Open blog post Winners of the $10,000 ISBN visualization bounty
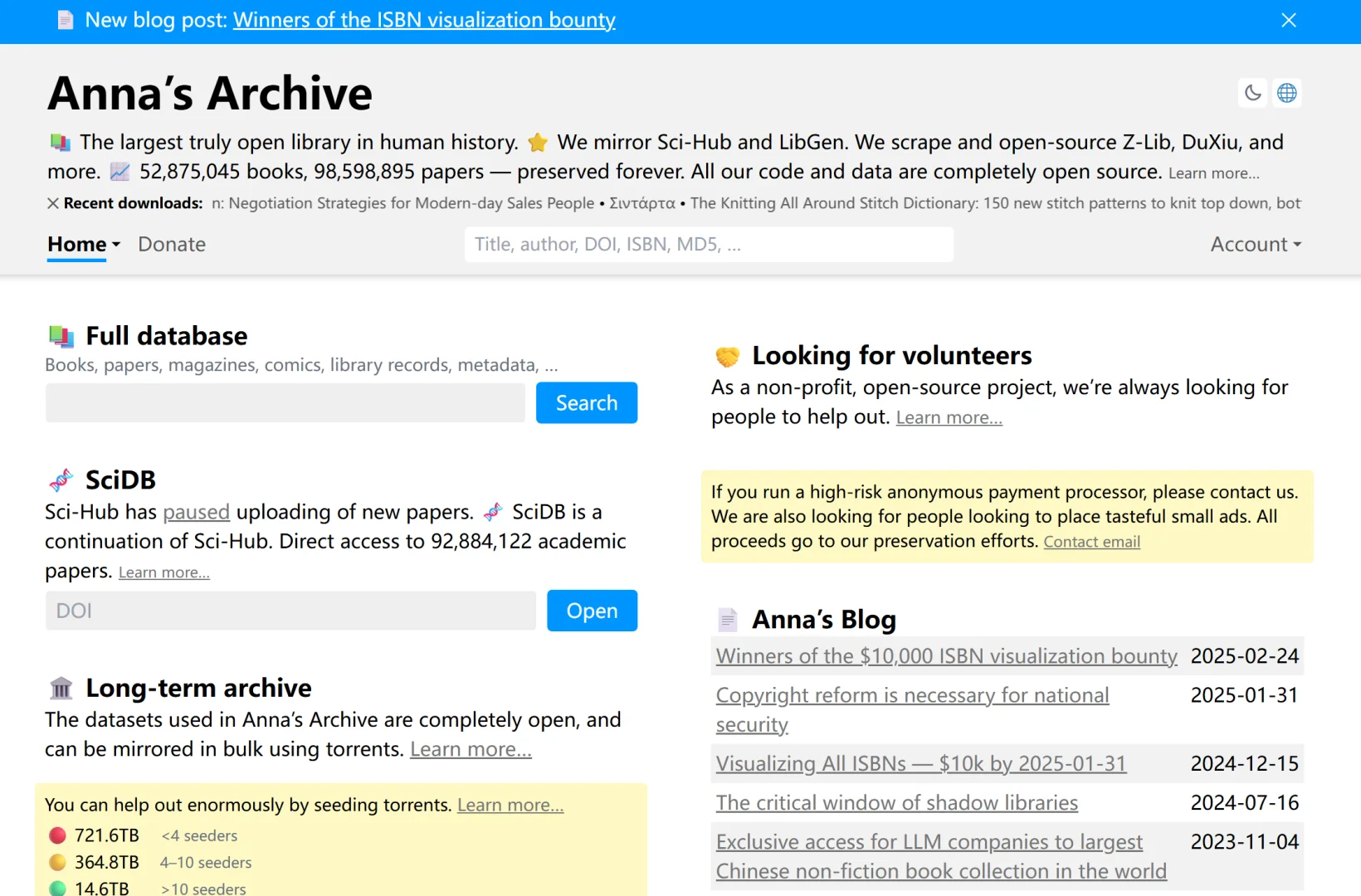Screen dimensions: 1361x896 click(947, 655)
